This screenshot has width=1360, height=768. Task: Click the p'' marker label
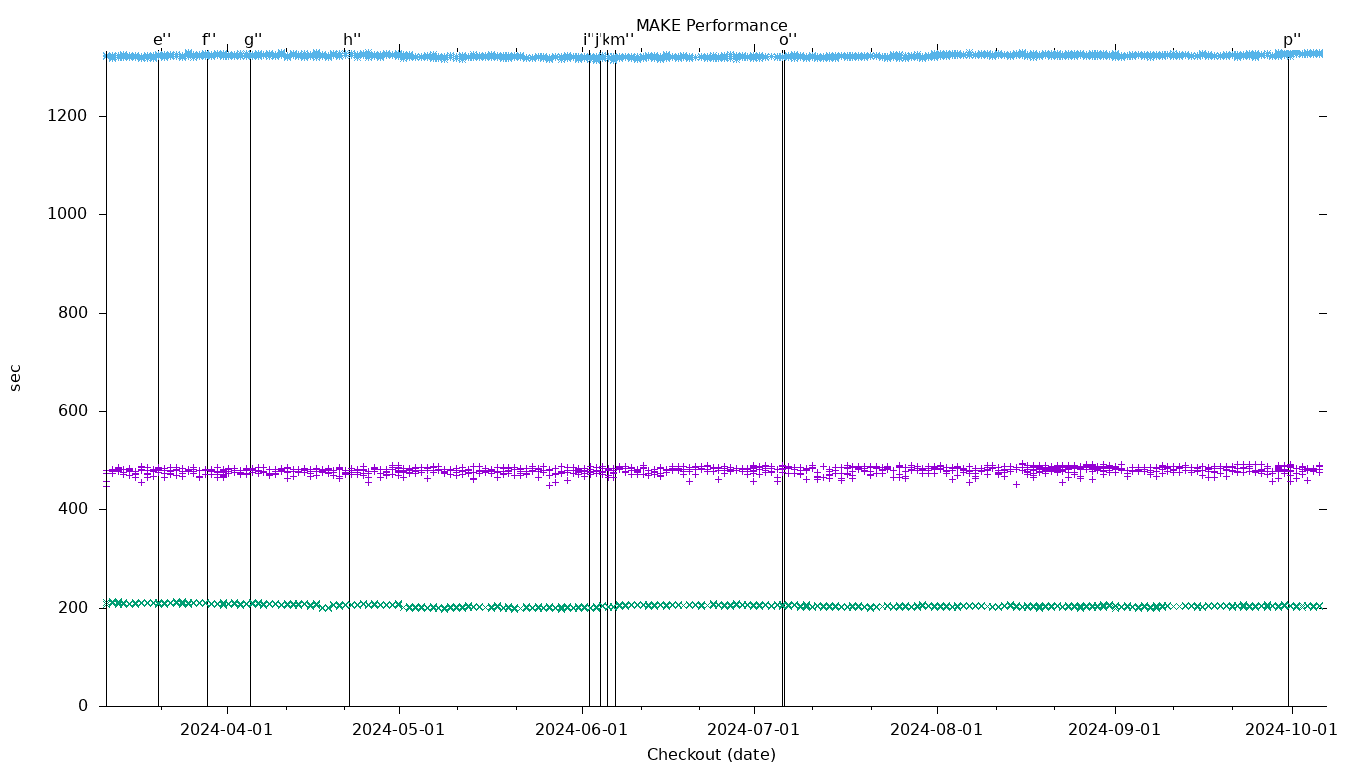[1292, 40]
